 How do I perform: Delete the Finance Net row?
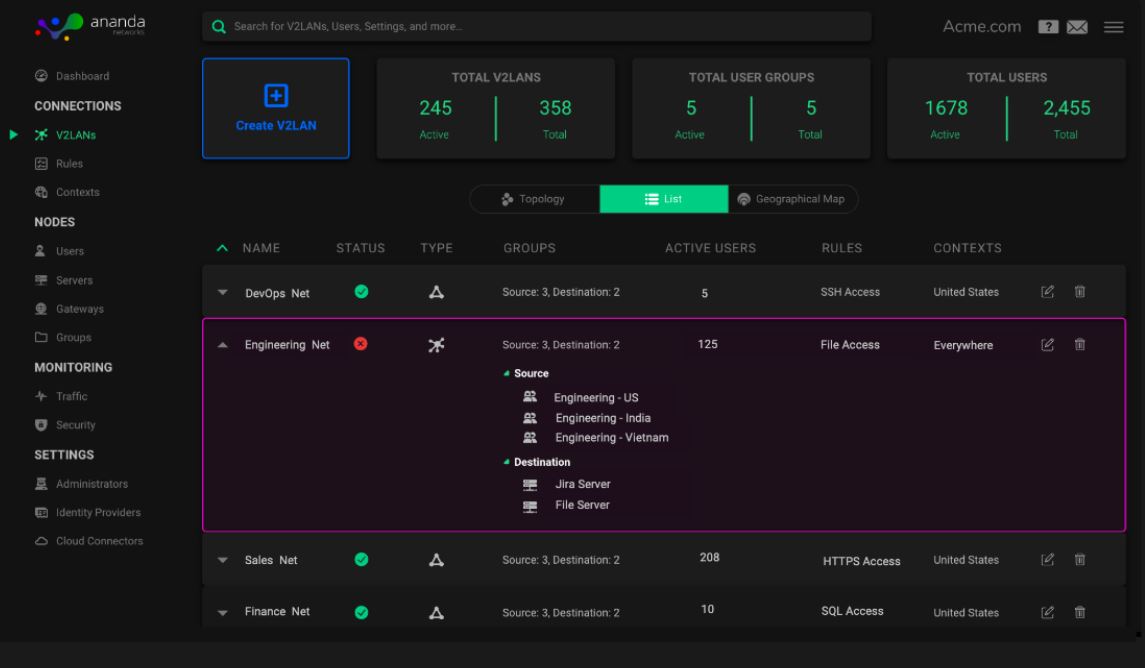pyautogui.click(x=1079, y=613)
